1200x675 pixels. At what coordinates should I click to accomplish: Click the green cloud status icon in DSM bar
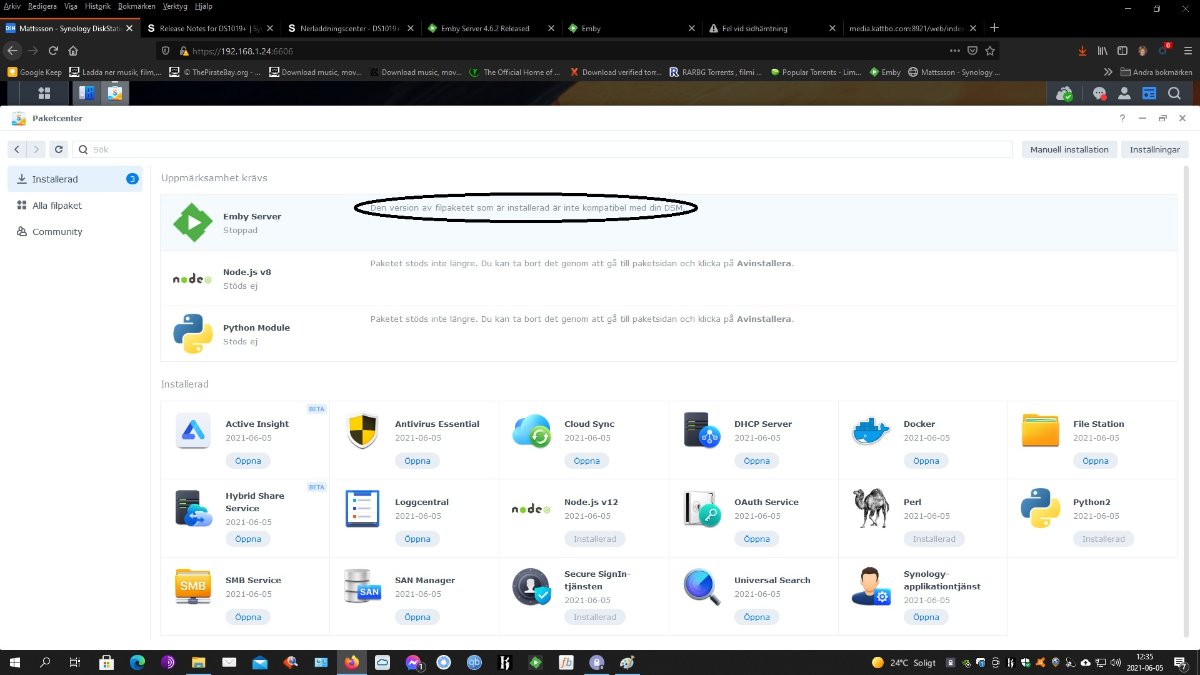[x=1065, y=93]
